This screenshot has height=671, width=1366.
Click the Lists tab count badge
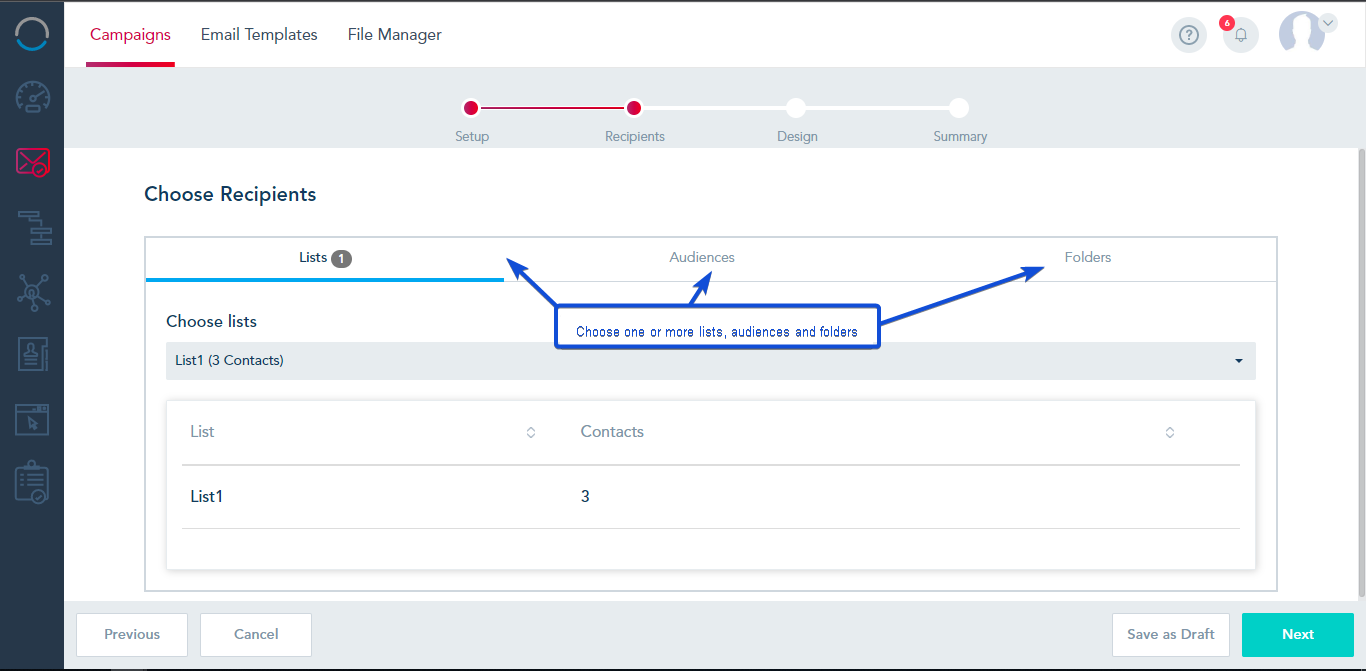point(342,259)
